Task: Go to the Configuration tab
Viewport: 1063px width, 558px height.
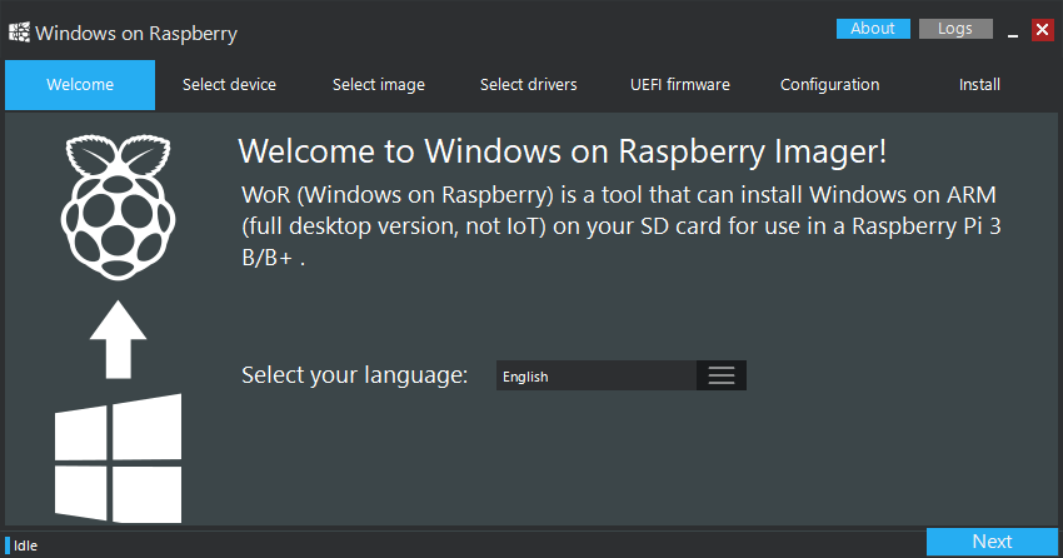Action: (x=830, y=85)
